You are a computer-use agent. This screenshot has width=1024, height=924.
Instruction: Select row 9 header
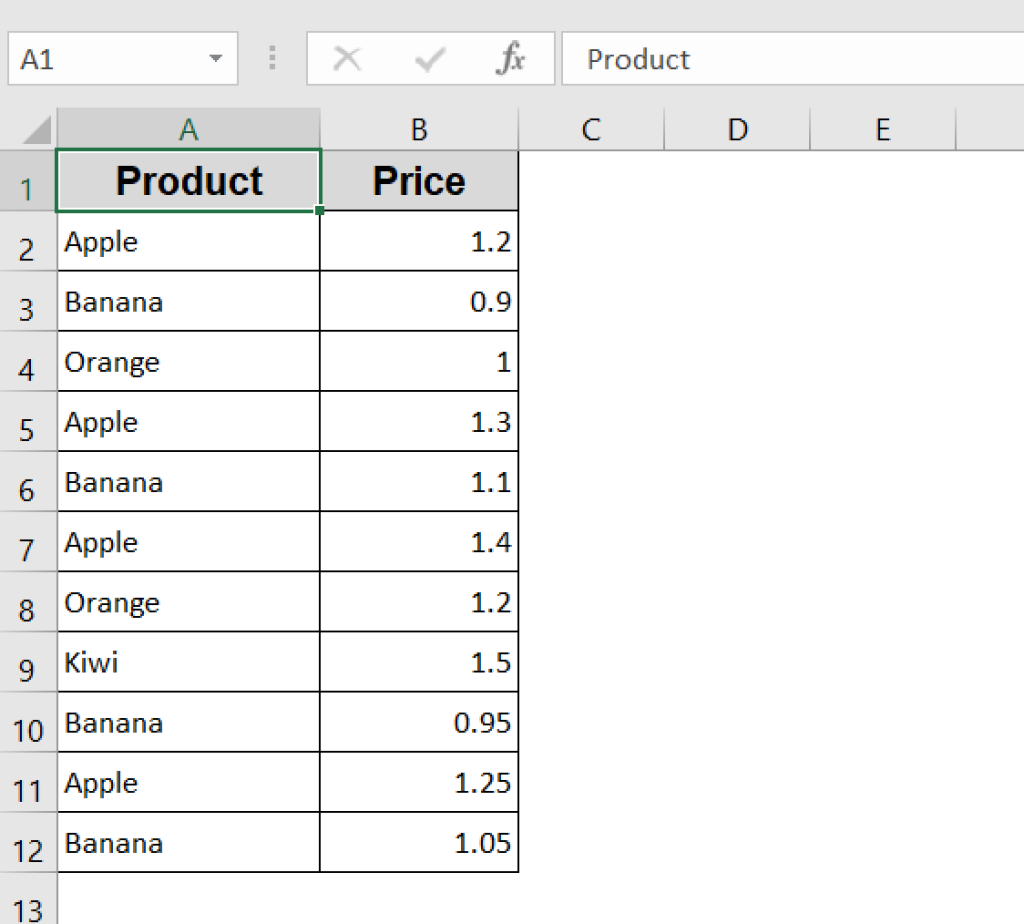(x=30, y=662)
